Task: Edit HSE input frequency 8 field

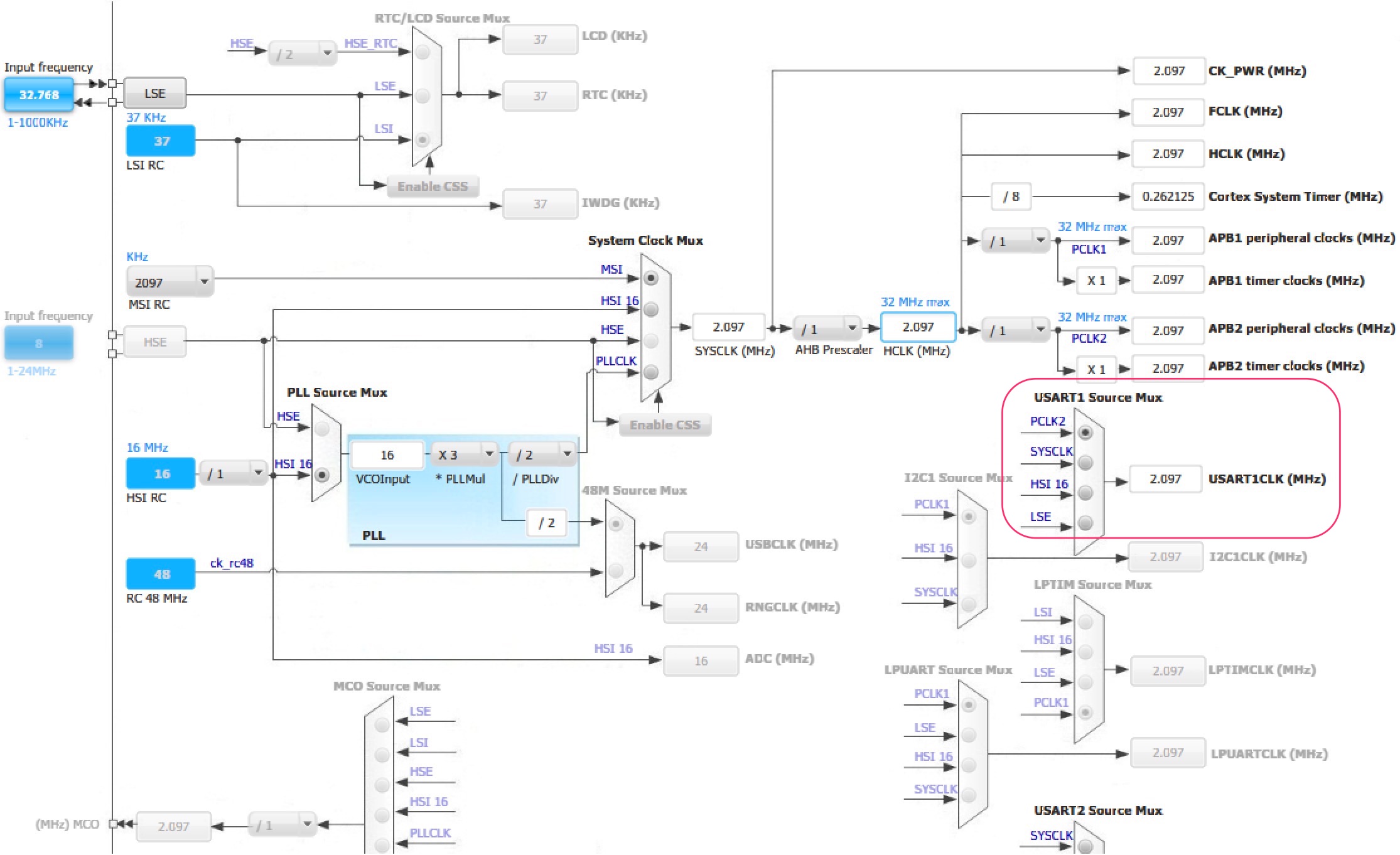Action: [x=39, y=343]
